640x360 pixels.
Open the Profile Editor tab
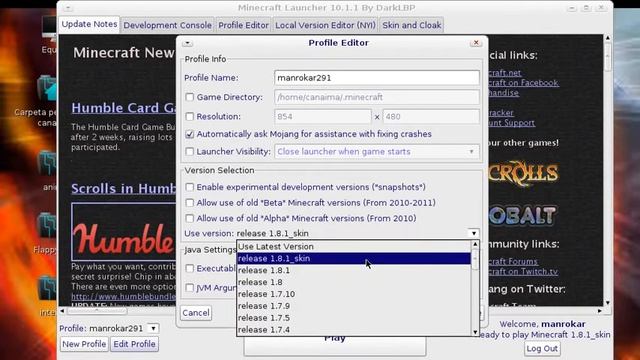(243, 25)
